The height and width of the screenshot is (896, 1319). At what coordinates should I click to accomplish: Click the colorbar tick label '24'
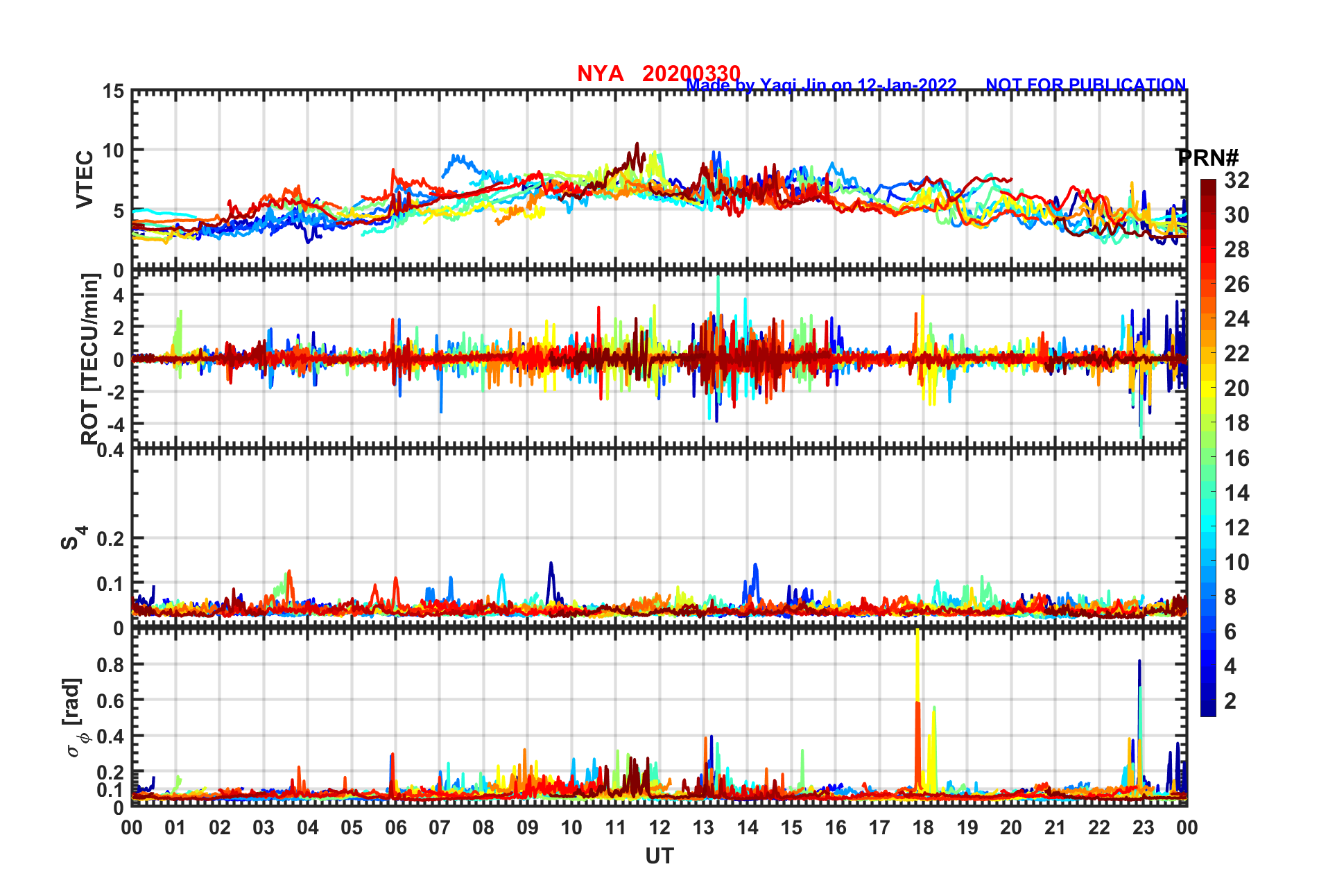pos(1236,319)
